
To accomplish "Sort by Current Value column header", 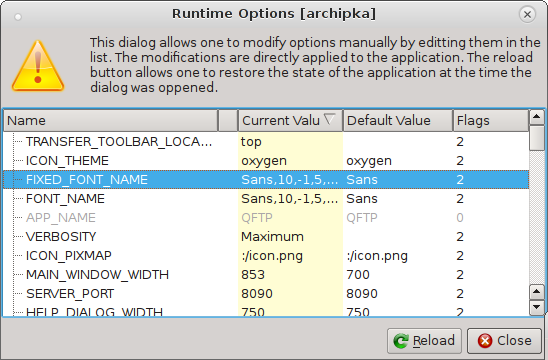I will coord(290,121).
